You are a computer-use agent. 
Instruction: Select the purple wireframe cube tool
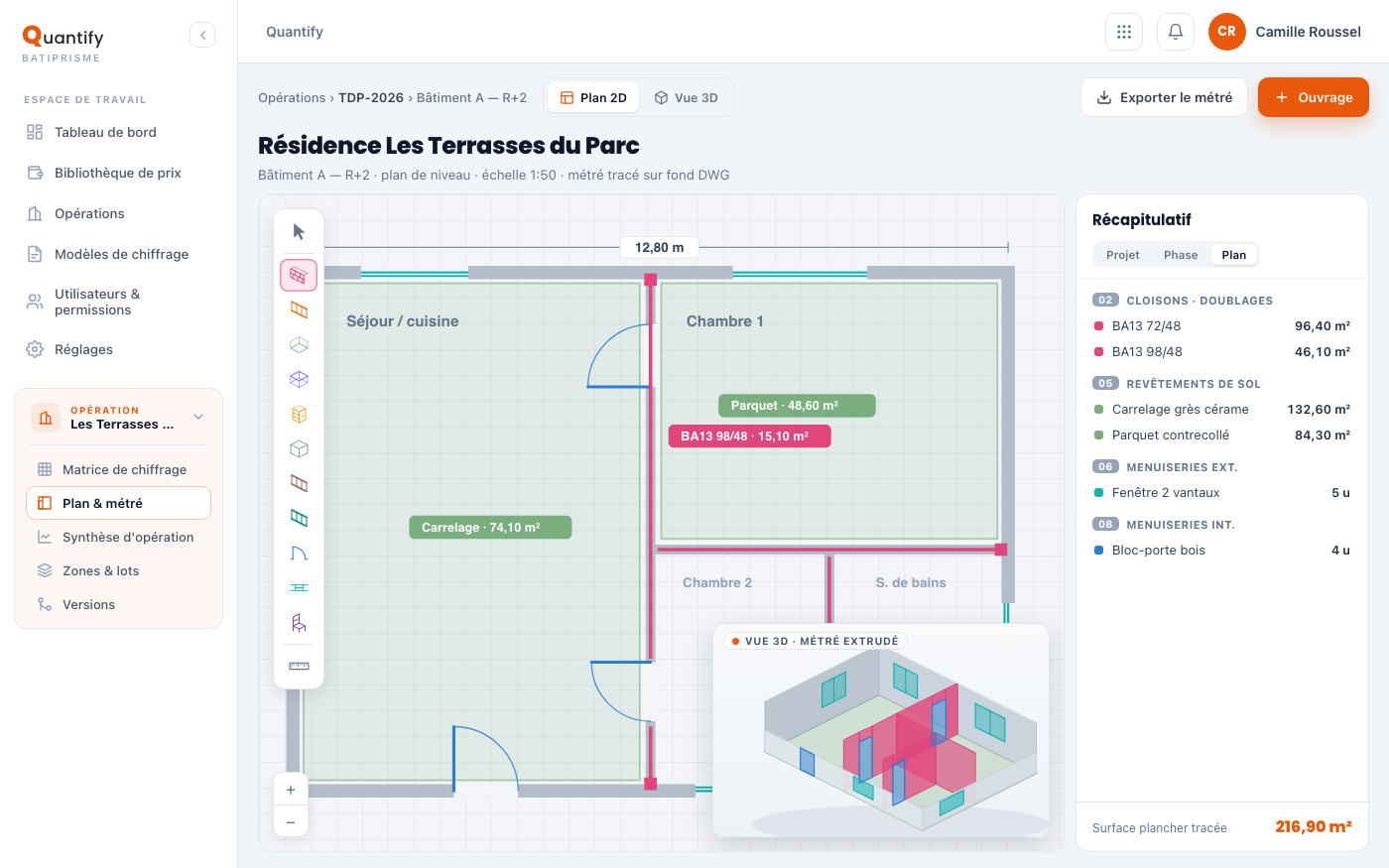point(299,380)
